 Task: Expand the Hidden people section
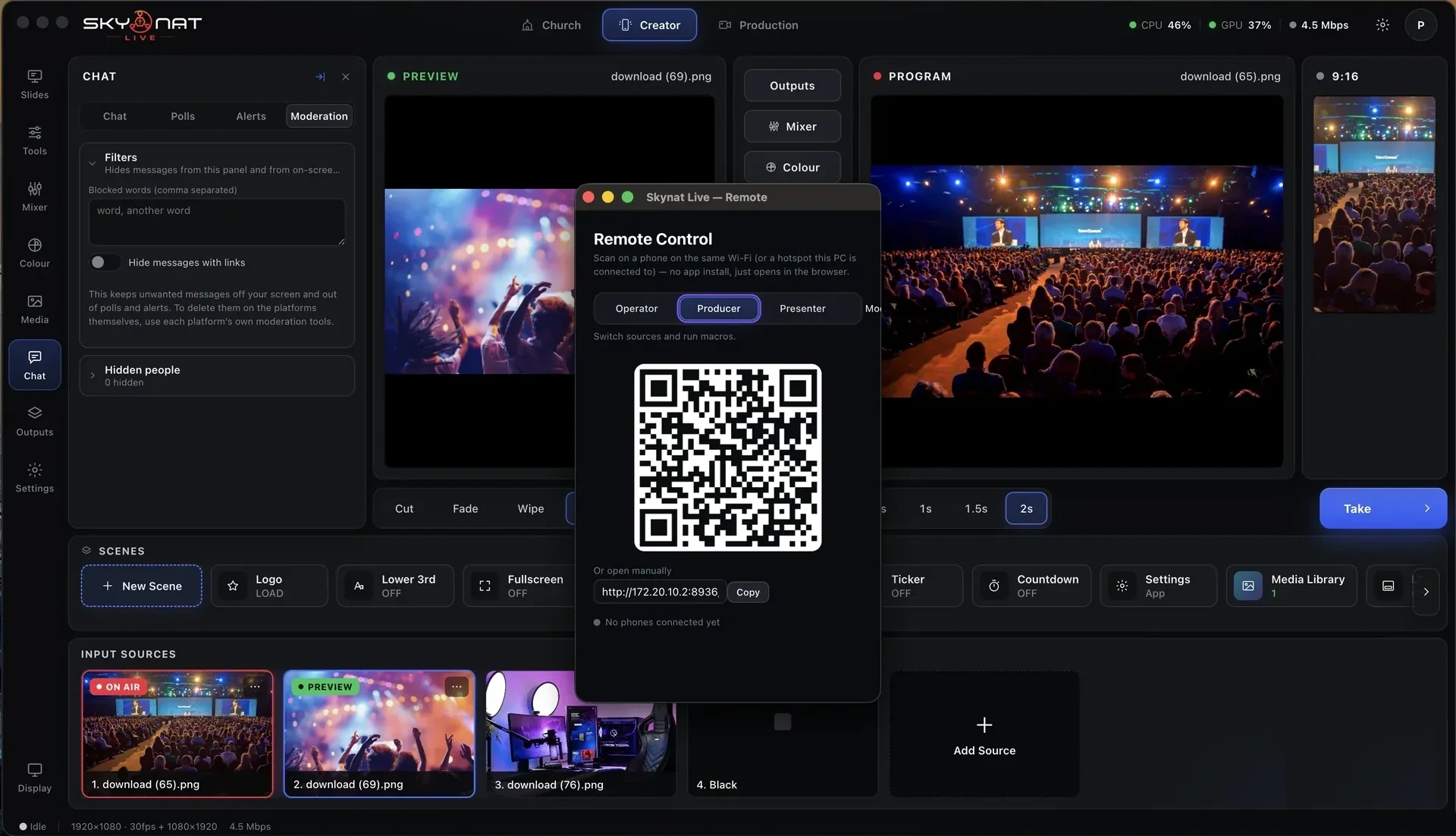(93, 376)
